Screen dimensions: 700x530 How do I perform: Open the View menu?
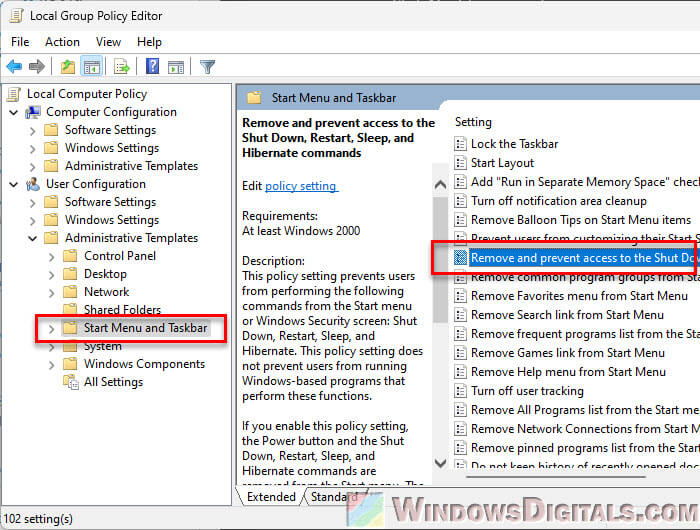108,42
